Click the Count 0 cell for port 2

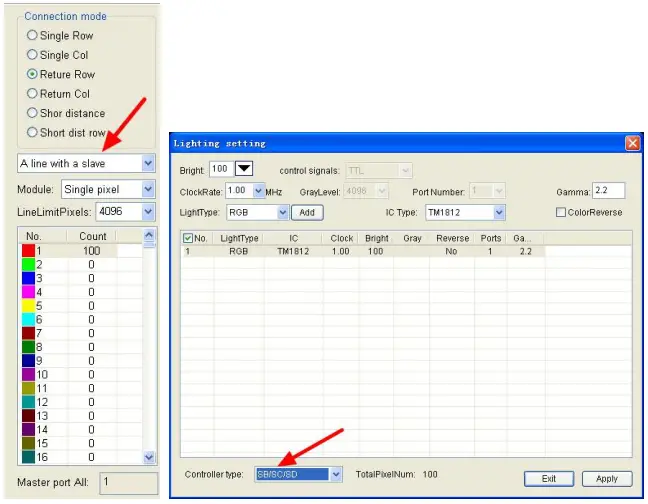tap(92, 264)
